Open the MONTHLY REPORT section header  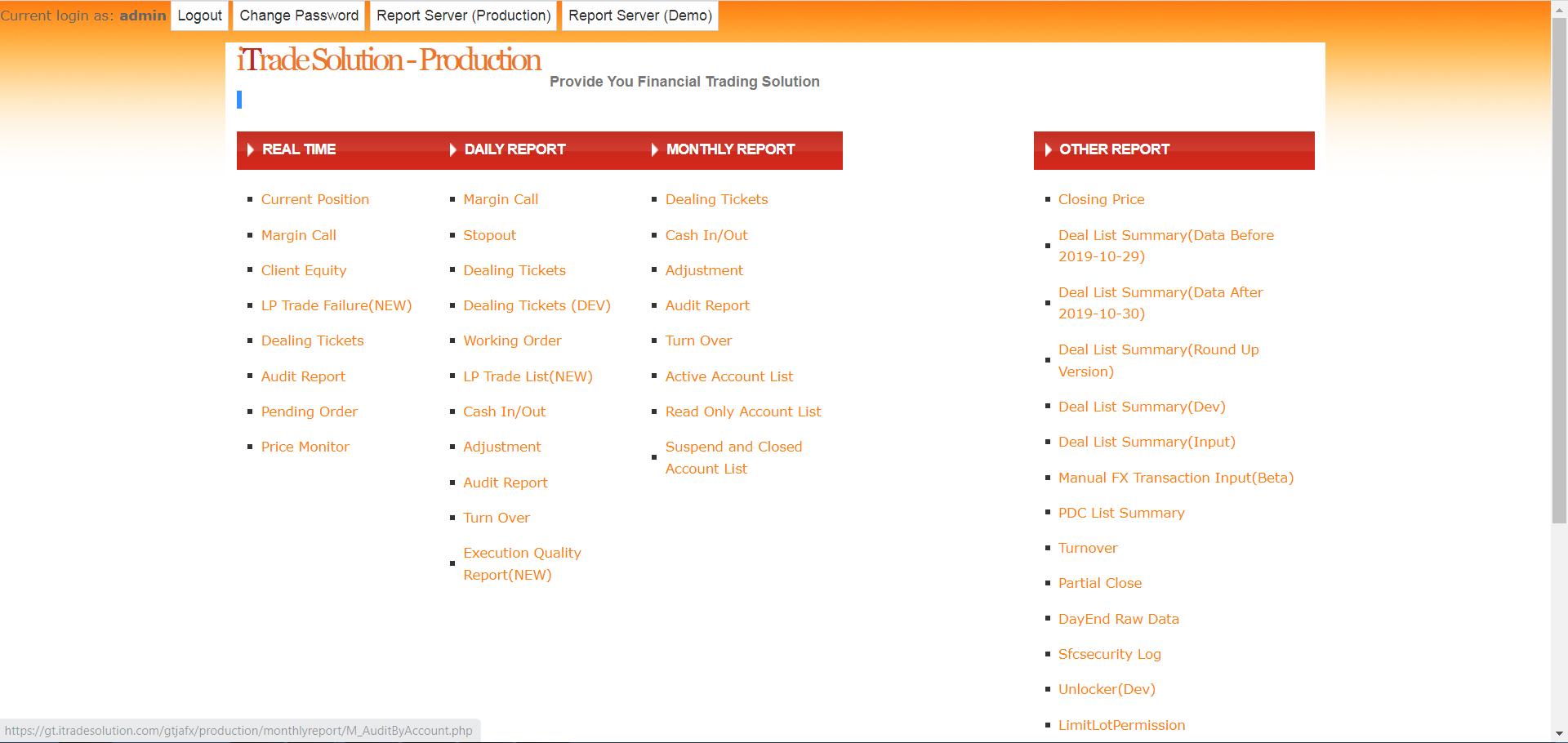(x=730, y=149)
